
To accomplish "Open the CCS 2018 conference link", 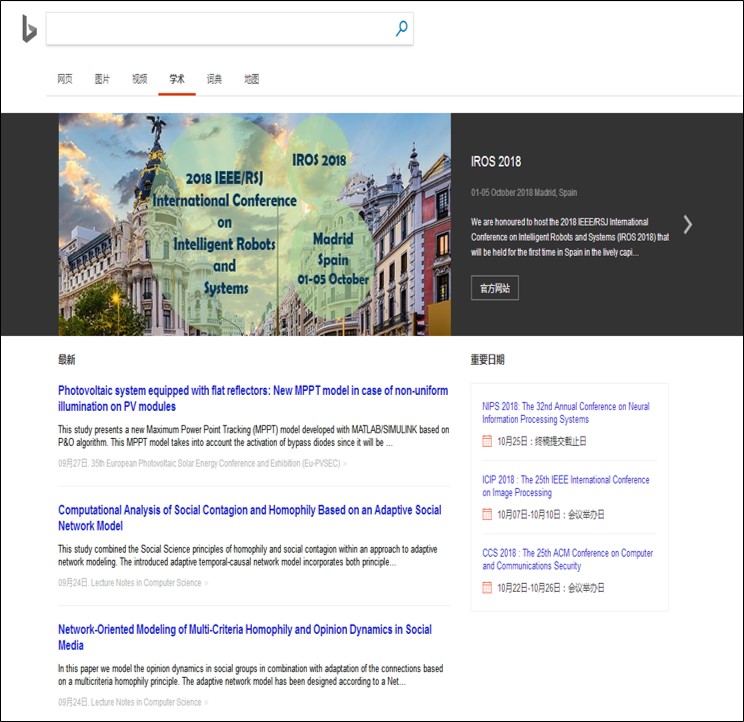I will 567,559.
